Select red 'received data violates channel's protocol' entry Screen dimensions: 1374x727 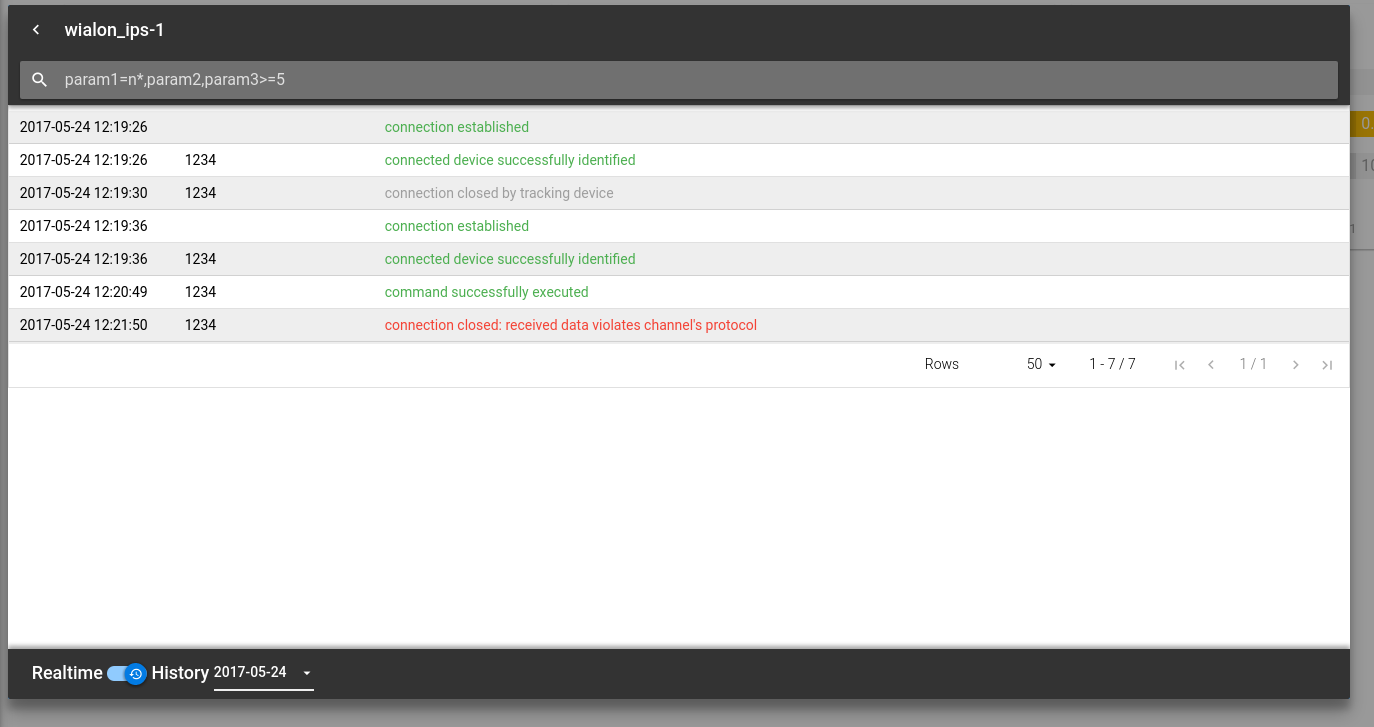point(679,325)
